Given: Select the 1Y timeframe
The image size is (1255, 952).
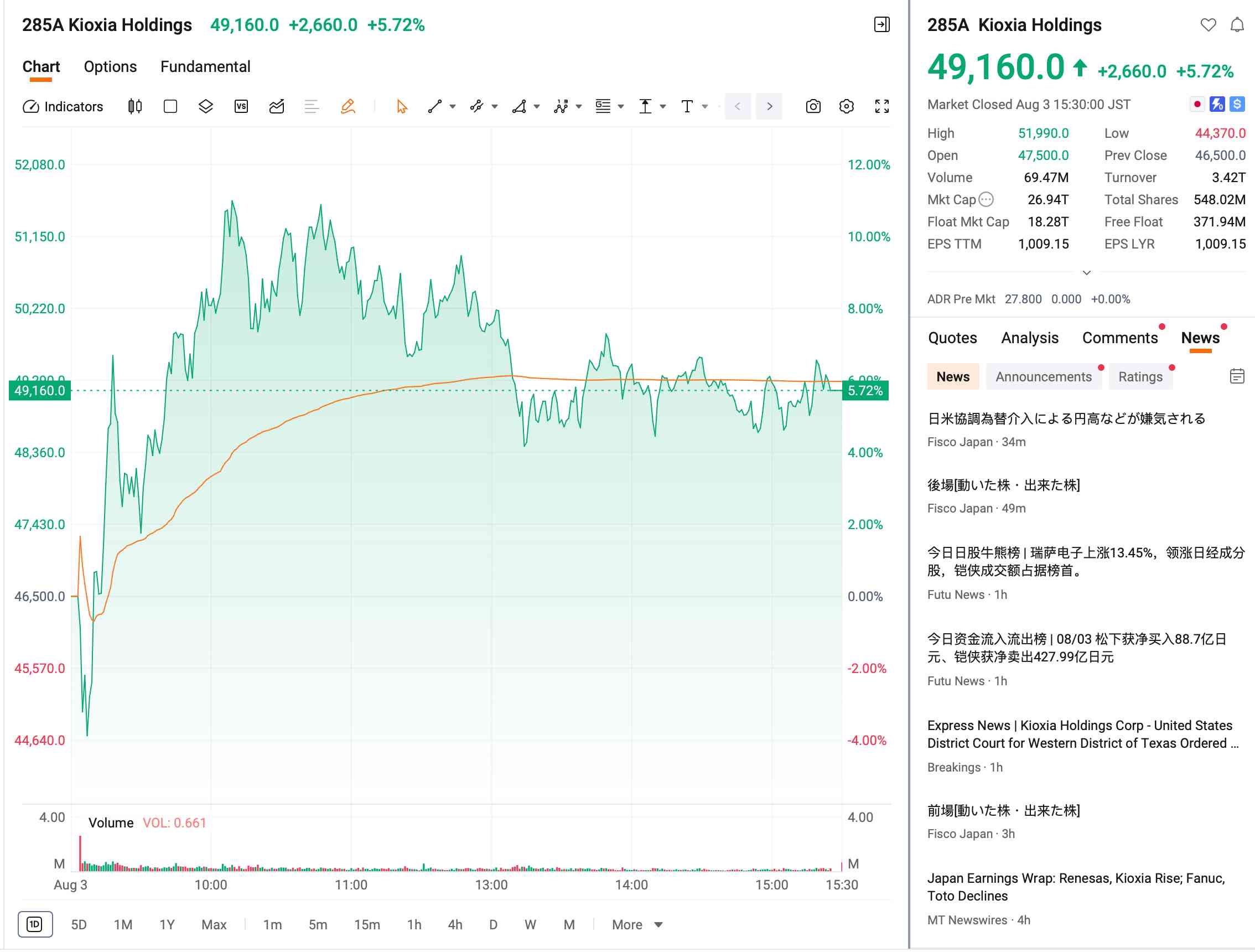Looking at the screenshot, I should tap(167, 925).
